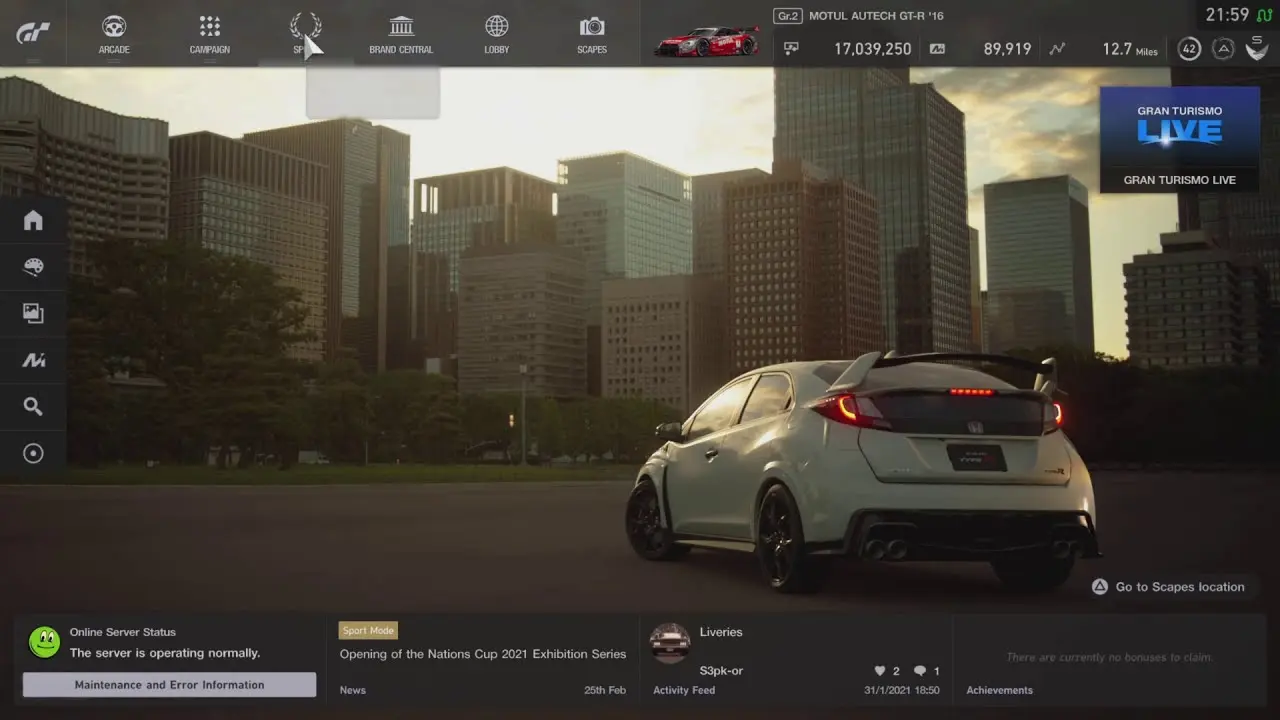Open the Livery Editor palette icon
The height and width of the screenshot is (720, 1280).
pos(33,267)
